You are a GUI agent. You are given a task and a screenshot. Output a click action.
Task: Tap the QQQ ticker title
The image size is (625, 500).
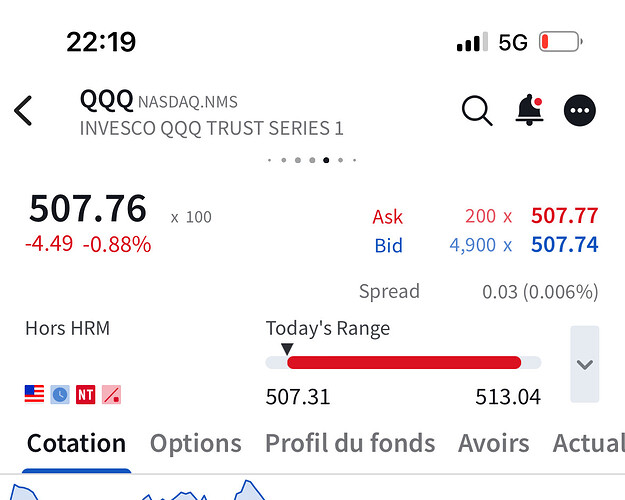106,100
